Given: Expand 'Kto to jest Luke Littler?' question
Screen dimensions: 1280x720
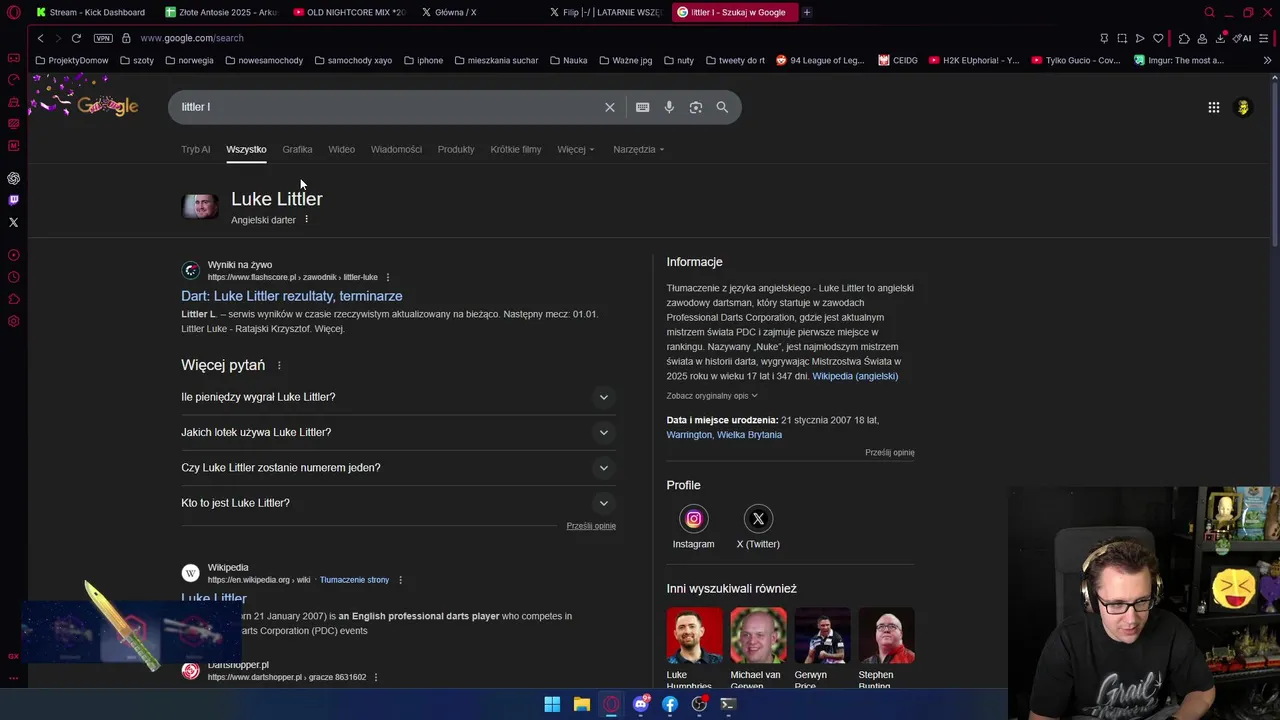Looking at the screenshot, I should pyautogui.click(x=398, y=503).
